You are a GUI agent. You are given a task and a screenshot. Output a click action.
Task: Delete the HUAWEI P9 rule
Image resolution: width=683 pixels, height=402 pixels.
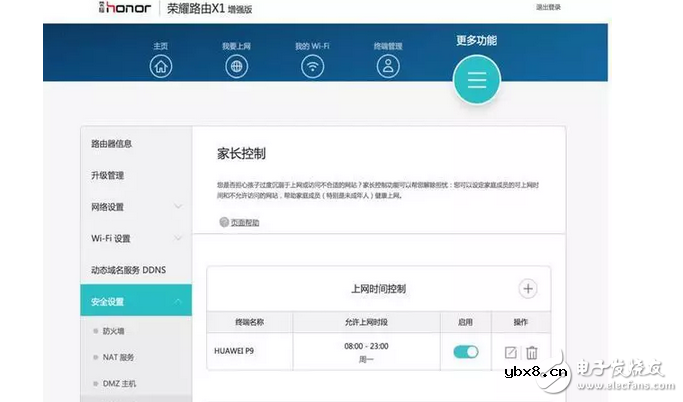click(531, 352)
